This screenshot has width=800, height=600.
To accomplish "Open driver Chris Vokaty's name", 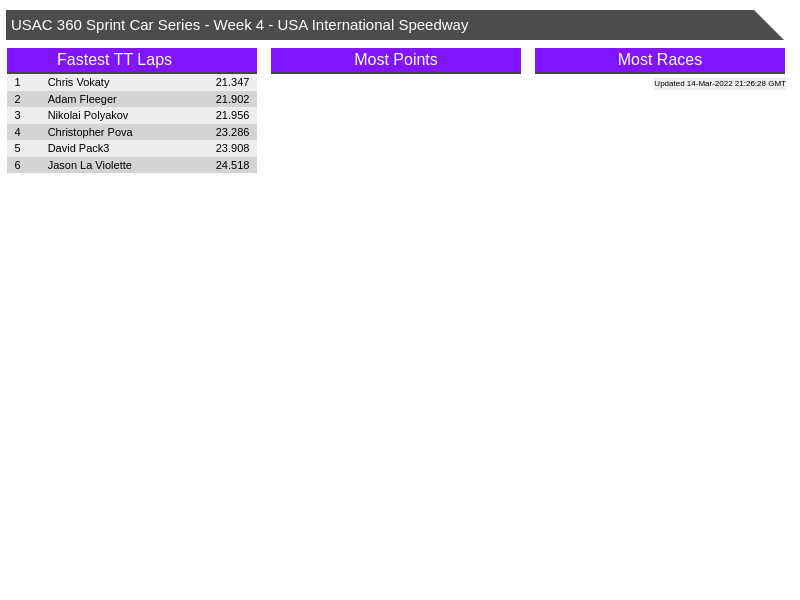I will pos(78,82).
